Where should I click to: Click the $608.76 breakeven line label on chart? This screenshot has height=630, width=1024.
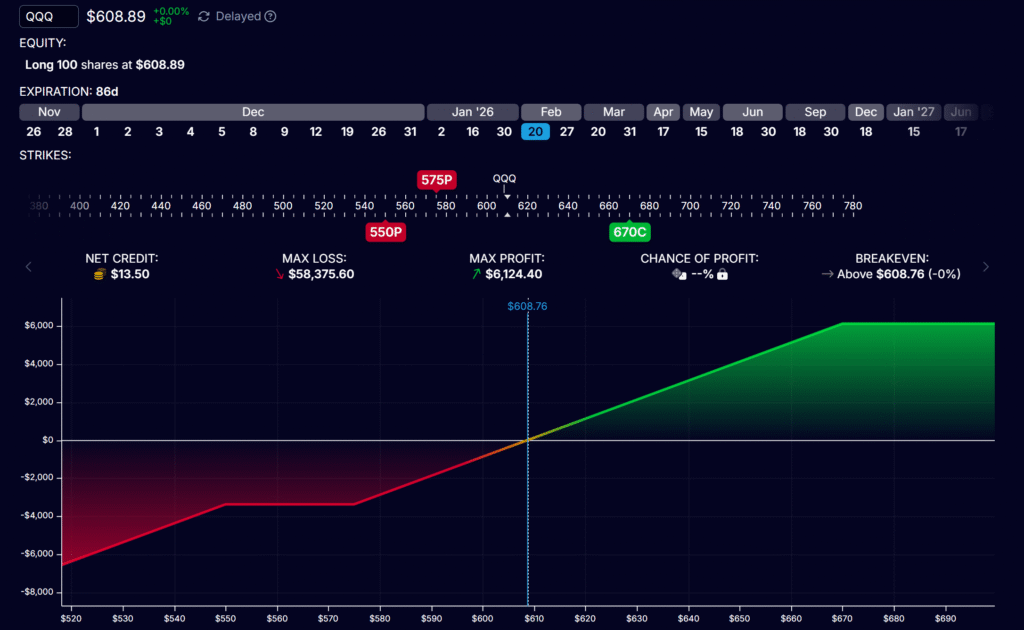click(527, 306)
